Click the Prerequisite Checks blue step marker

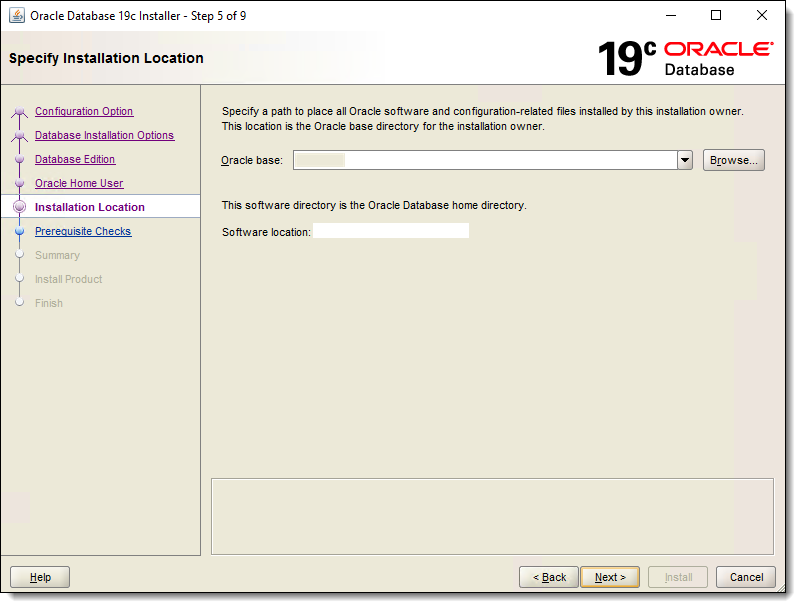20,231
